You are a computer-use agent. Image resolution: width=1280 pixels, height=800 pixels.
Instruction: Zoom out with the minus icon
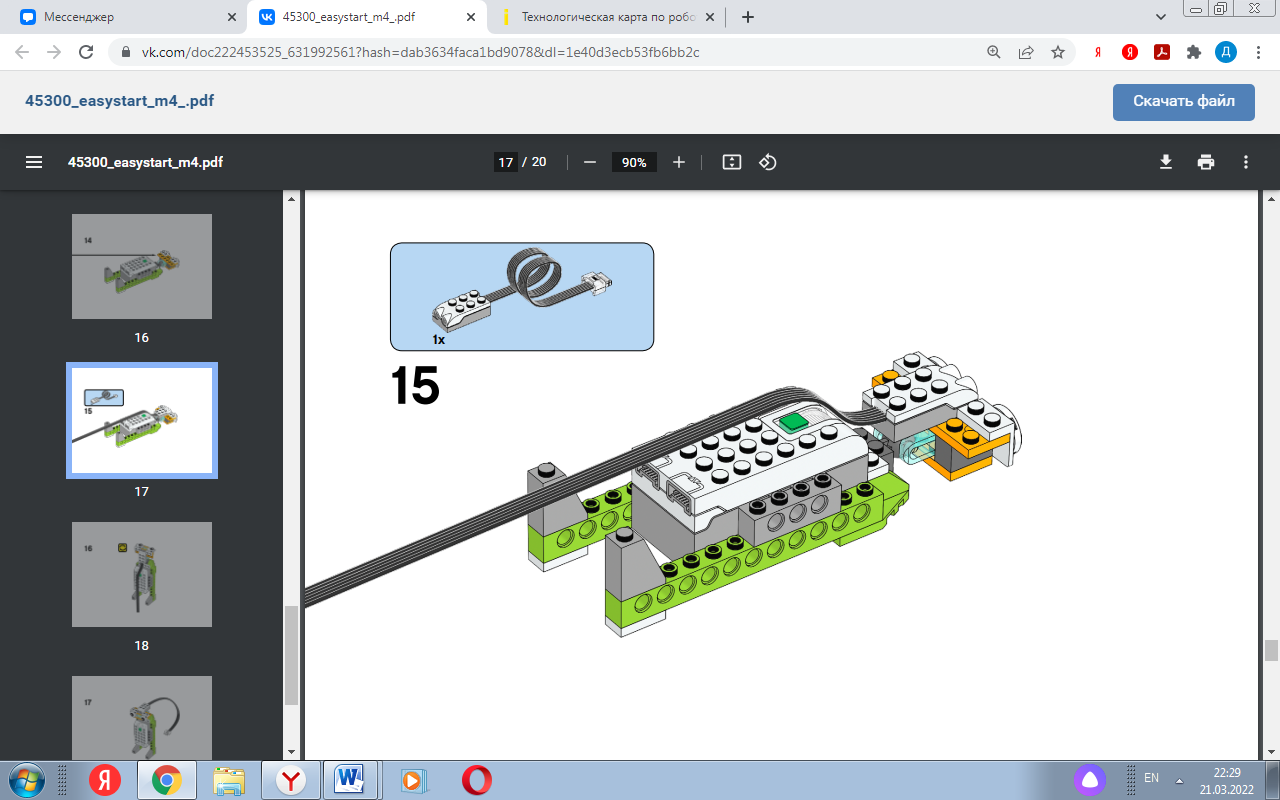tap(590, 162)
